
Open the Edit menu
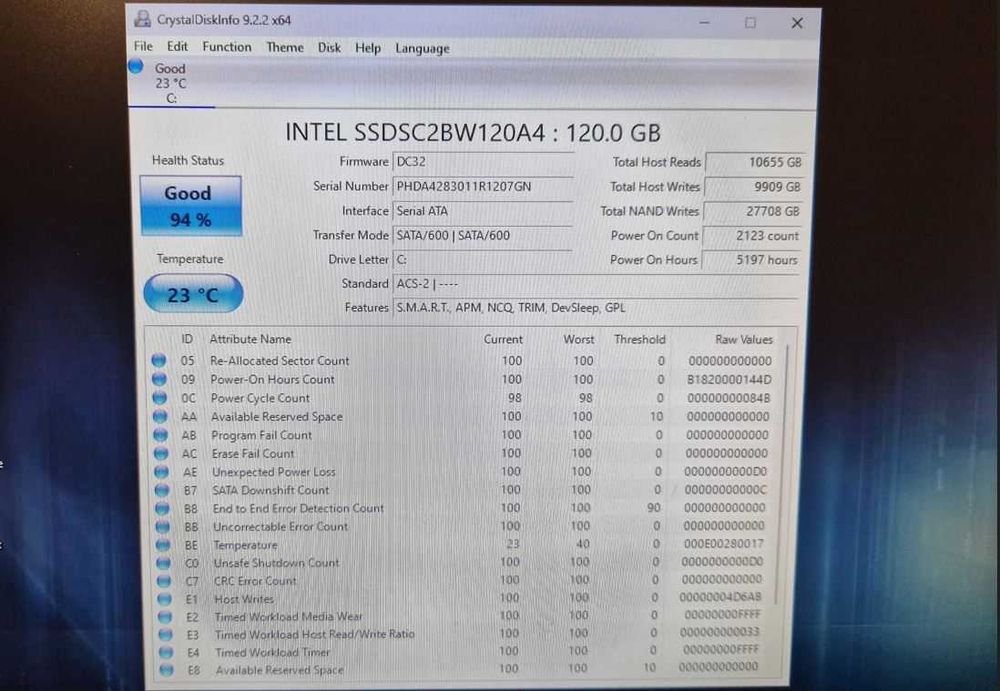pos(177,47)
